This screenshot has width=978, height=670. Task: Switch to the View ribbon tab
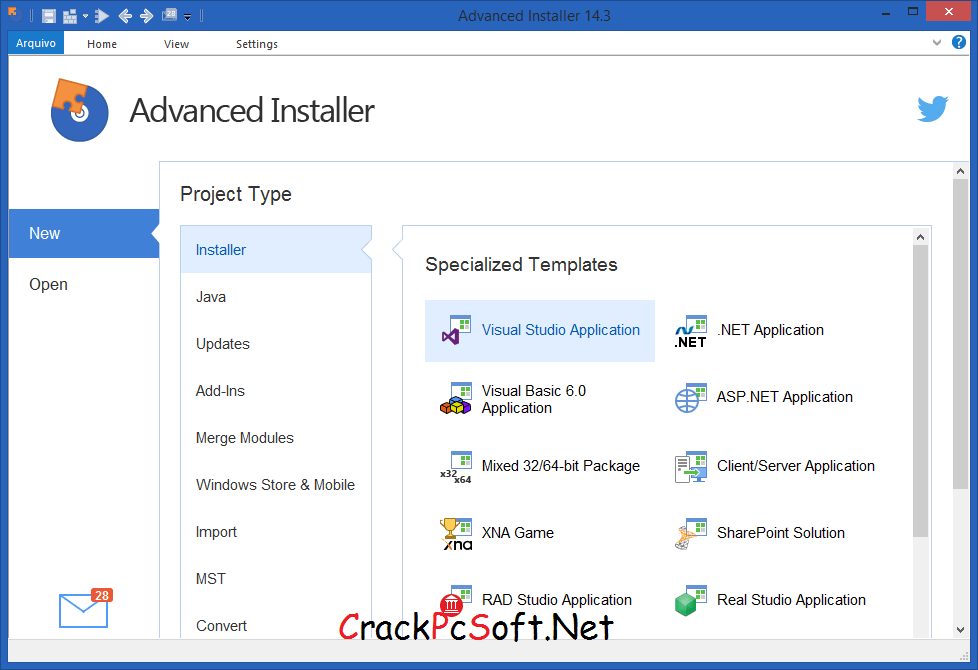coord(177,44)
